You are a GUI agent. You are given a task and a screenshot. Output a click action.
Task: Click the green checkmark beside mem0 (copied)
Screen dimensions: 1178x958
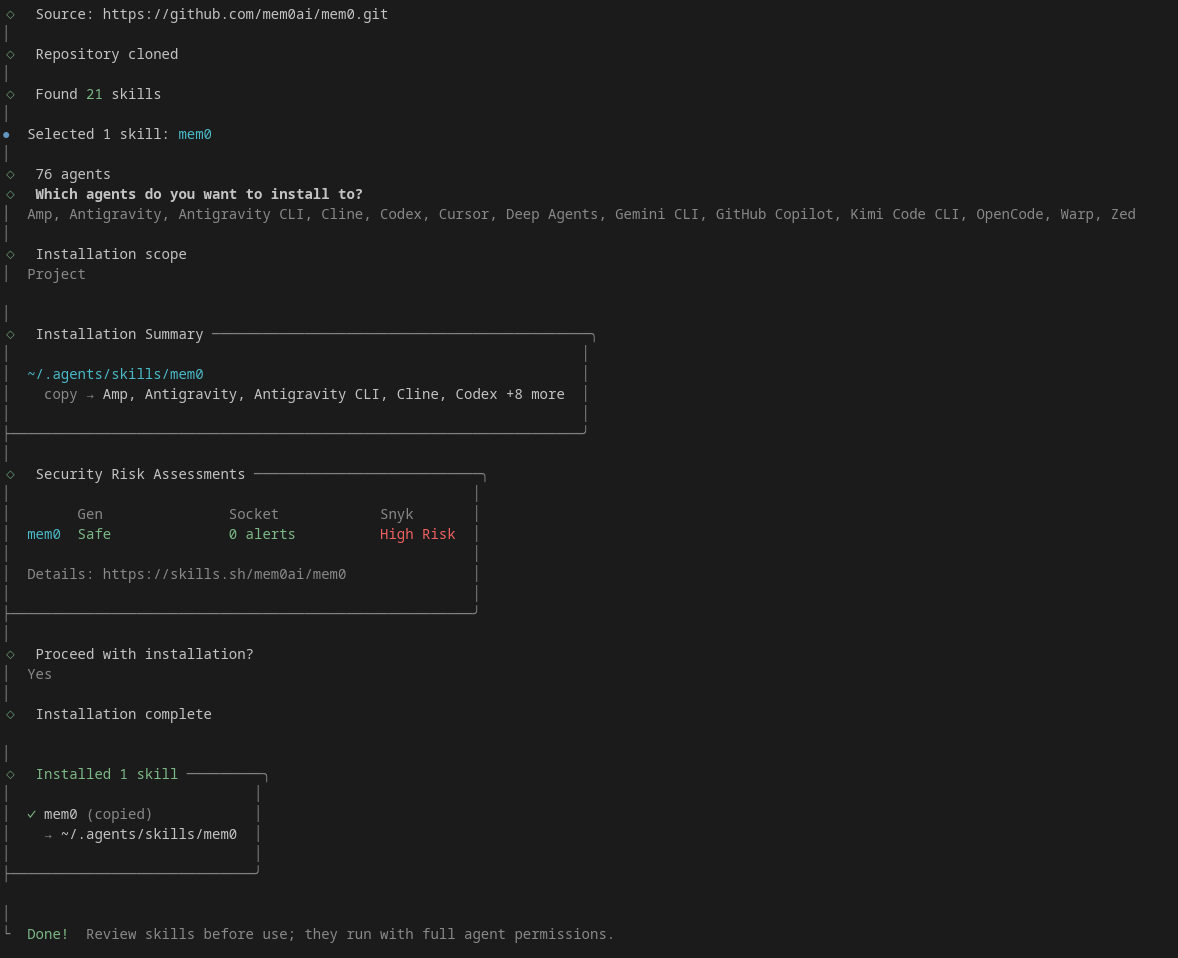click(x=32, y=814)
